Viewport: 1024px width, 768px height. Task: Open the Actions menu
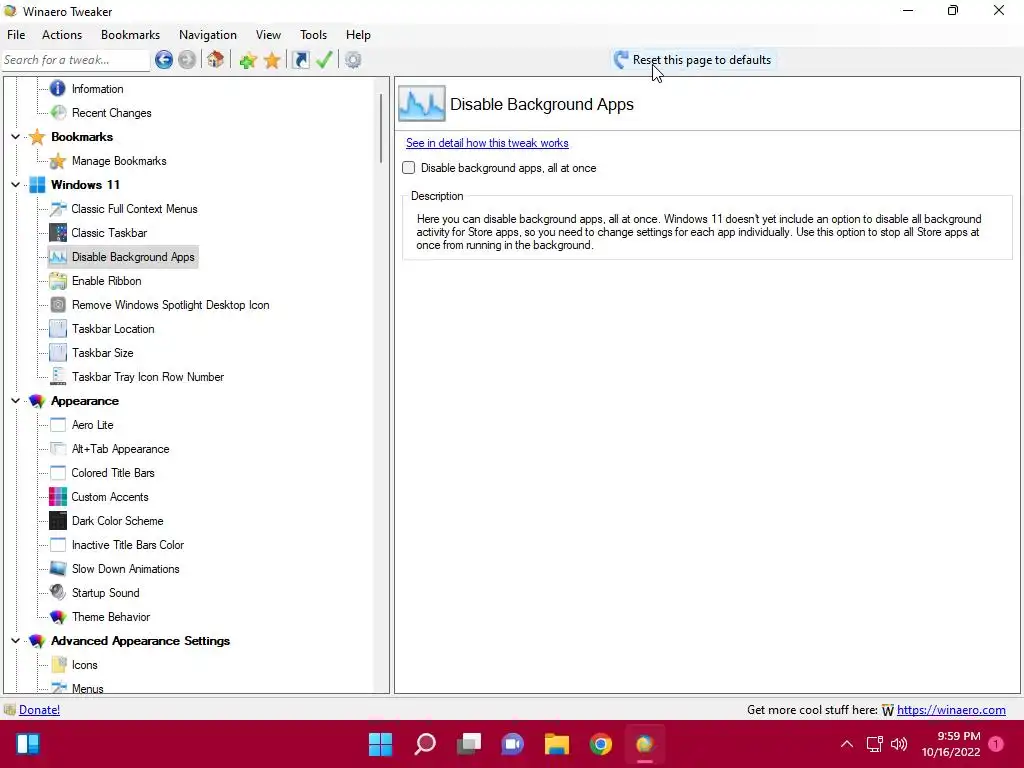pos(62,35)
